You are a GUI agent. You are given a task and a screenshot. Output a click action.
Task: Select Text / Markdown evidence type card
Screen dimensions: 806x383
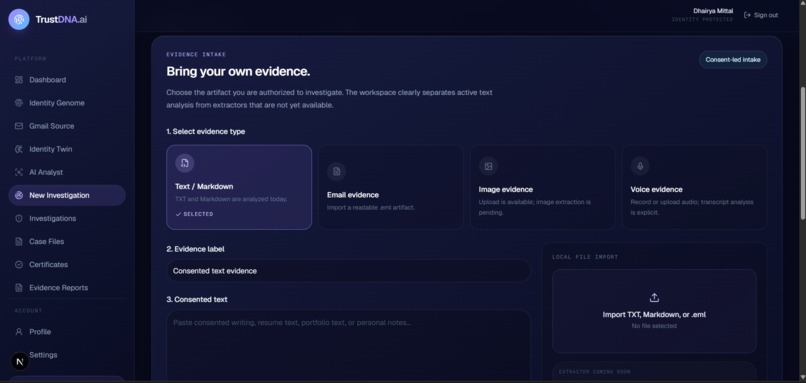239,187
